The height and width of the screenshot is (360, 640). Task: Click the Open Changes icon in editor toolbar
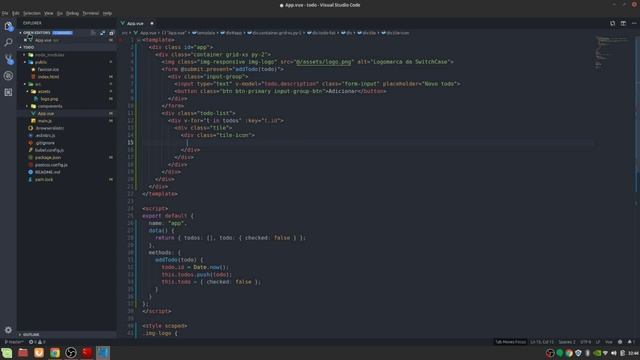(613, 23)
